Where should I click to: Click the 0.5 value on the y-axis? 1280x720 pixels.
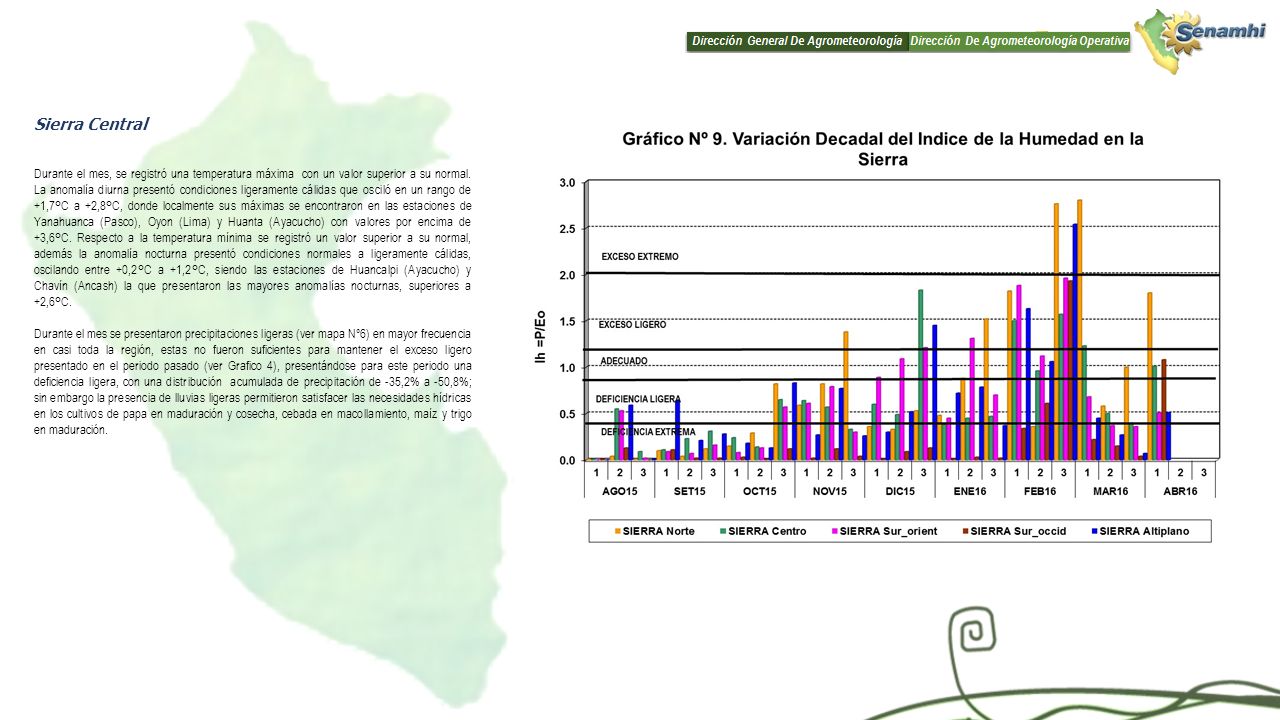tap(566, 414)
